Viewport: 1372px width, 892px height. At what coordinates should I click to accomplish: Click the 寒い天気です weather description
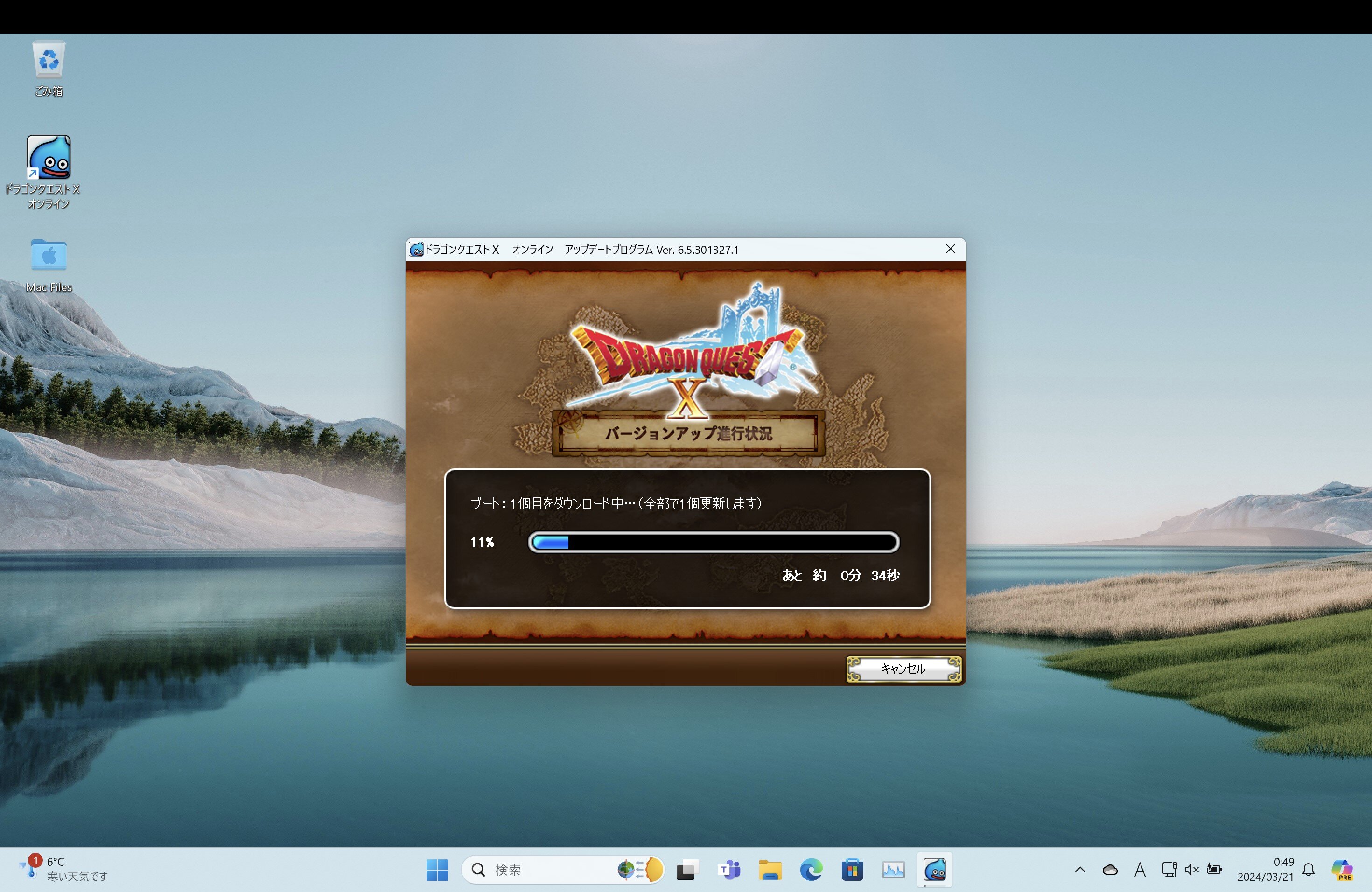pyautogui.click(x=77, y=877)
